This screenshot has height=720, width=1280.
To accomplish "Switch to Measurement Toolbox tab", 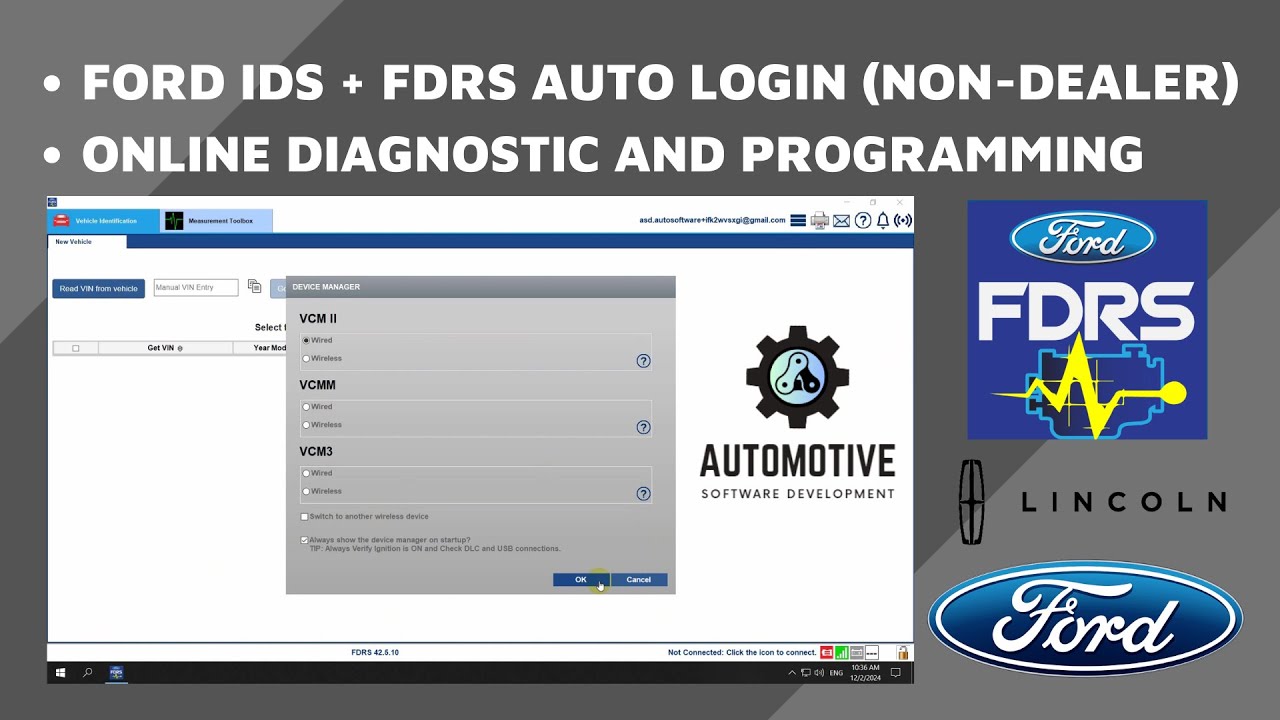I will point(217,221).
